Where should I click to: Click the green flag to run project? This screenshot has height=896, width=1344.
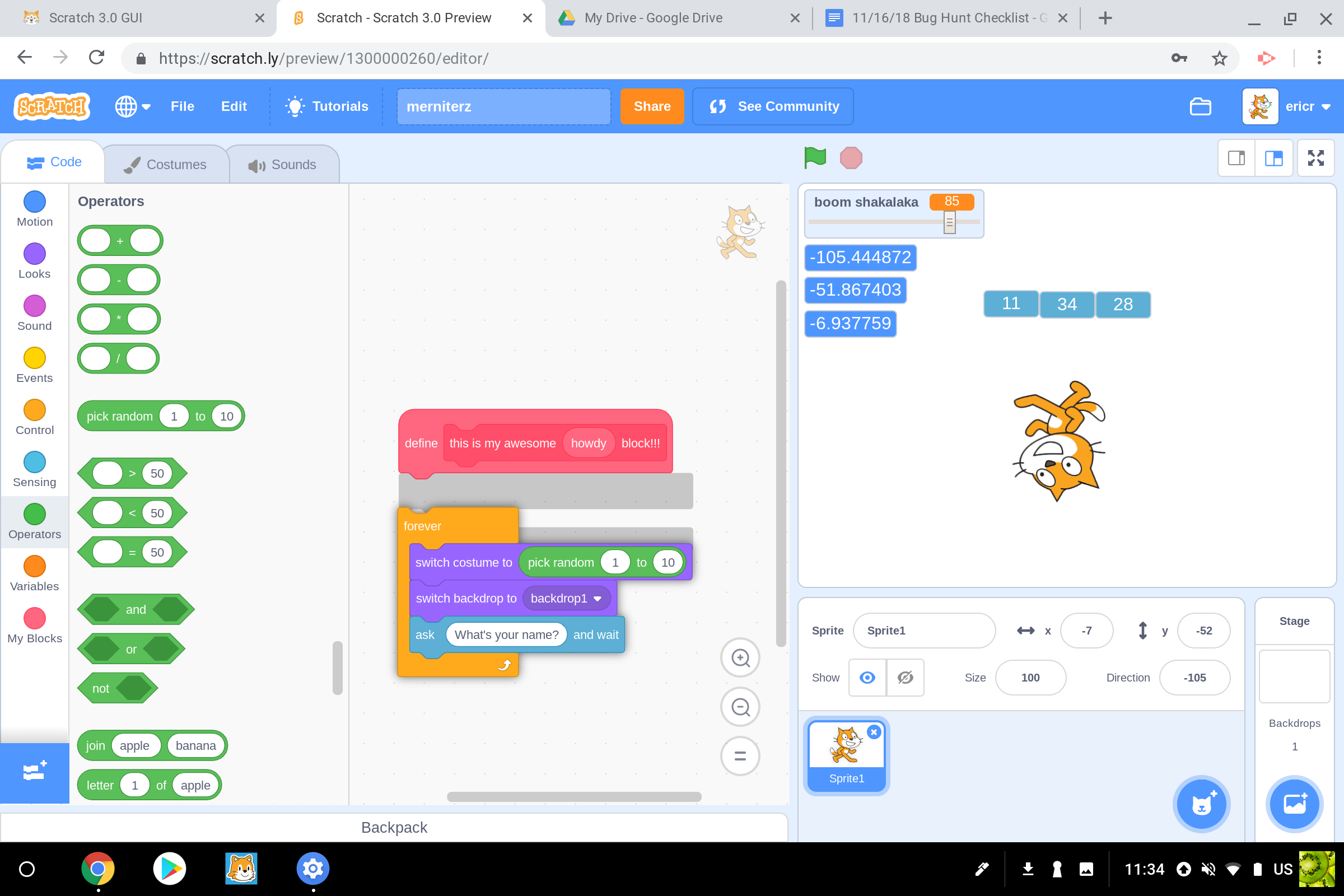[815, 158]
